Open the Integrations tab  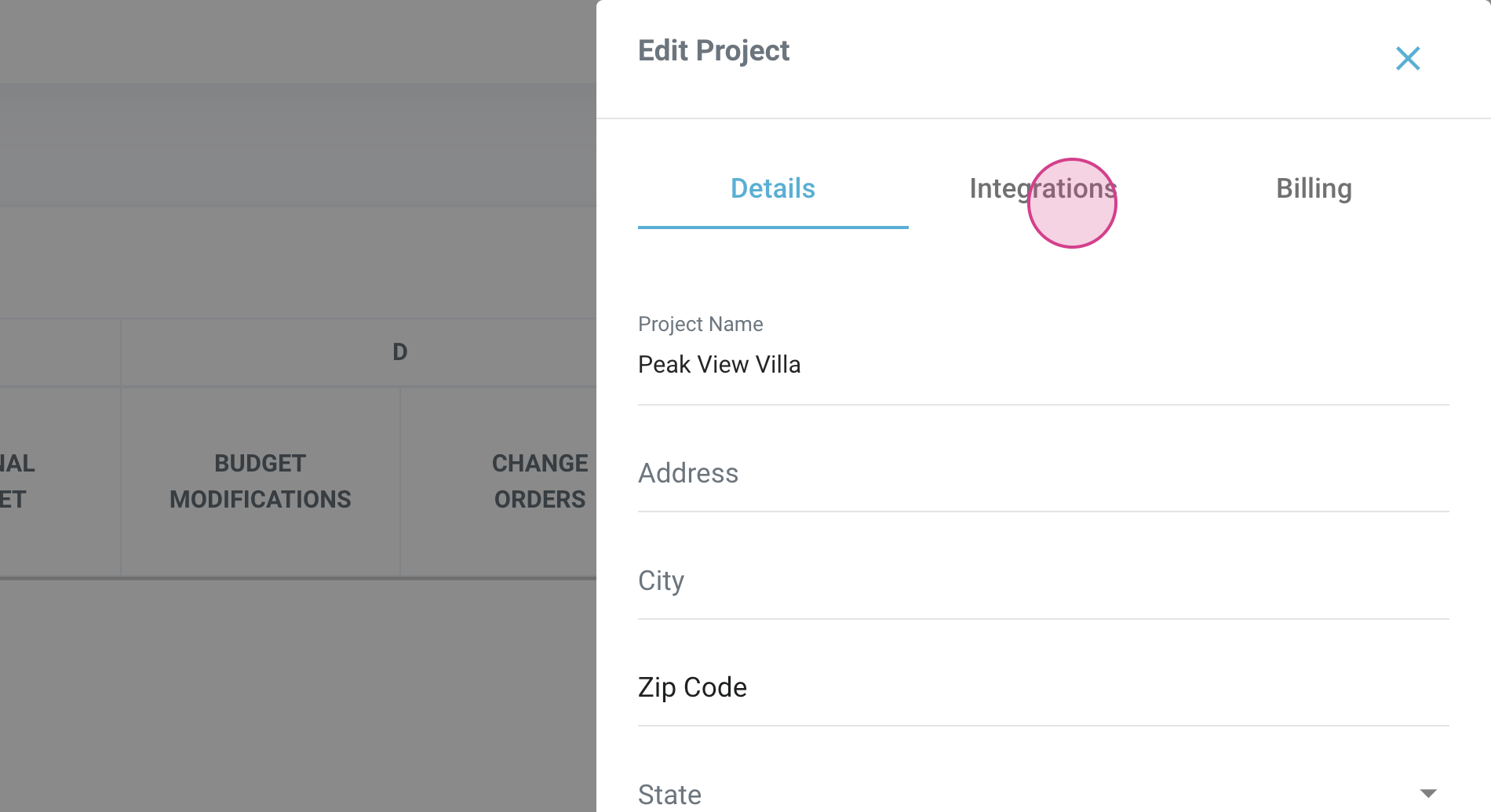1043,189
